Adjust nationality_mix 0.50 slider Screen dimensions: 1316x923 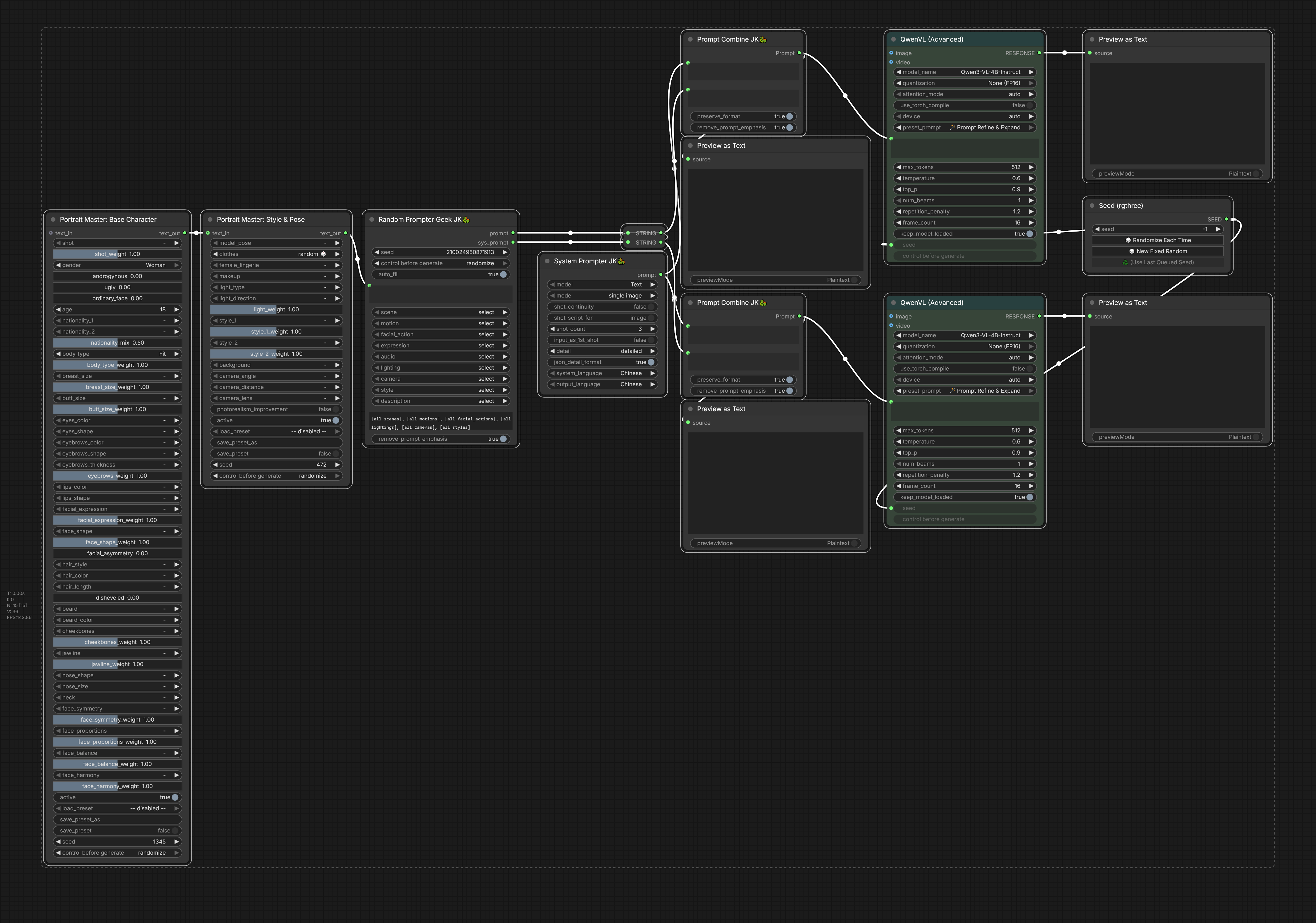[118, 343]
